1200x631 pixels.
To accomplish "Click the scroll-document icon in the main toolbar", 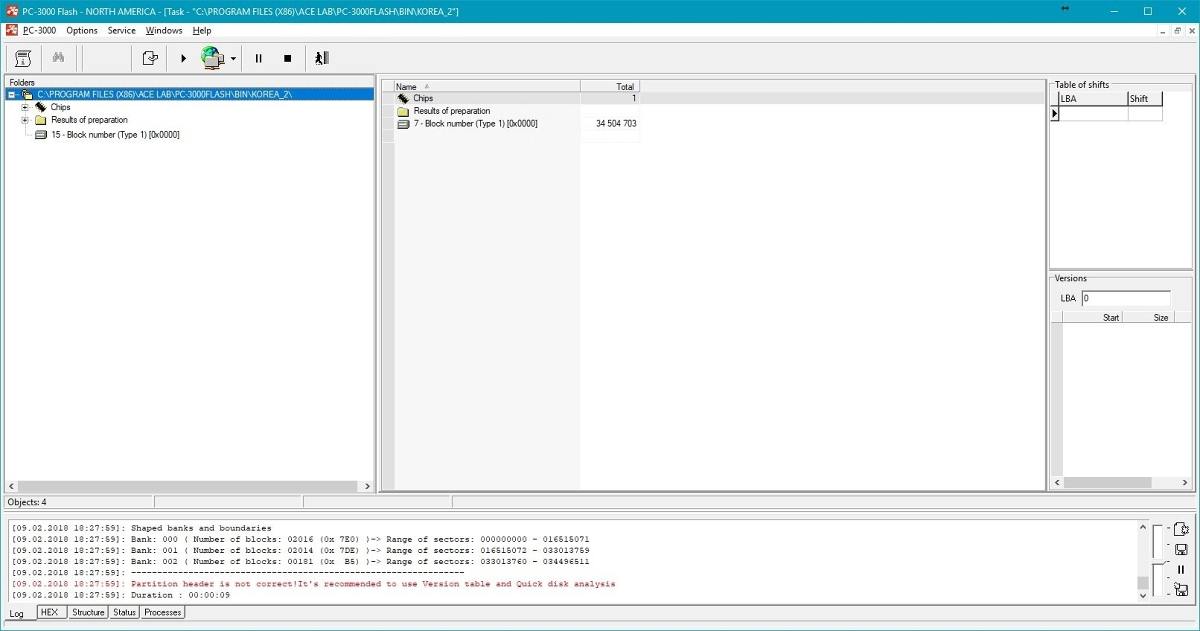I will click(22, 58).
